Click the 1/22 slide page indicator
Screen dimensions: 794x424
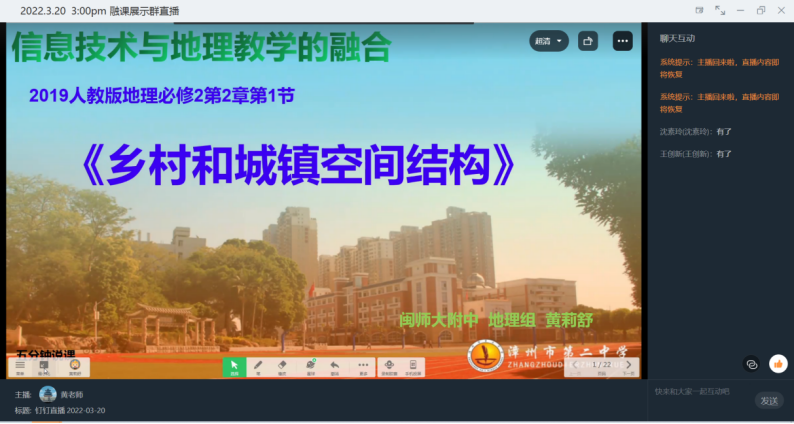pyautogui.click(x=602, y=365)
